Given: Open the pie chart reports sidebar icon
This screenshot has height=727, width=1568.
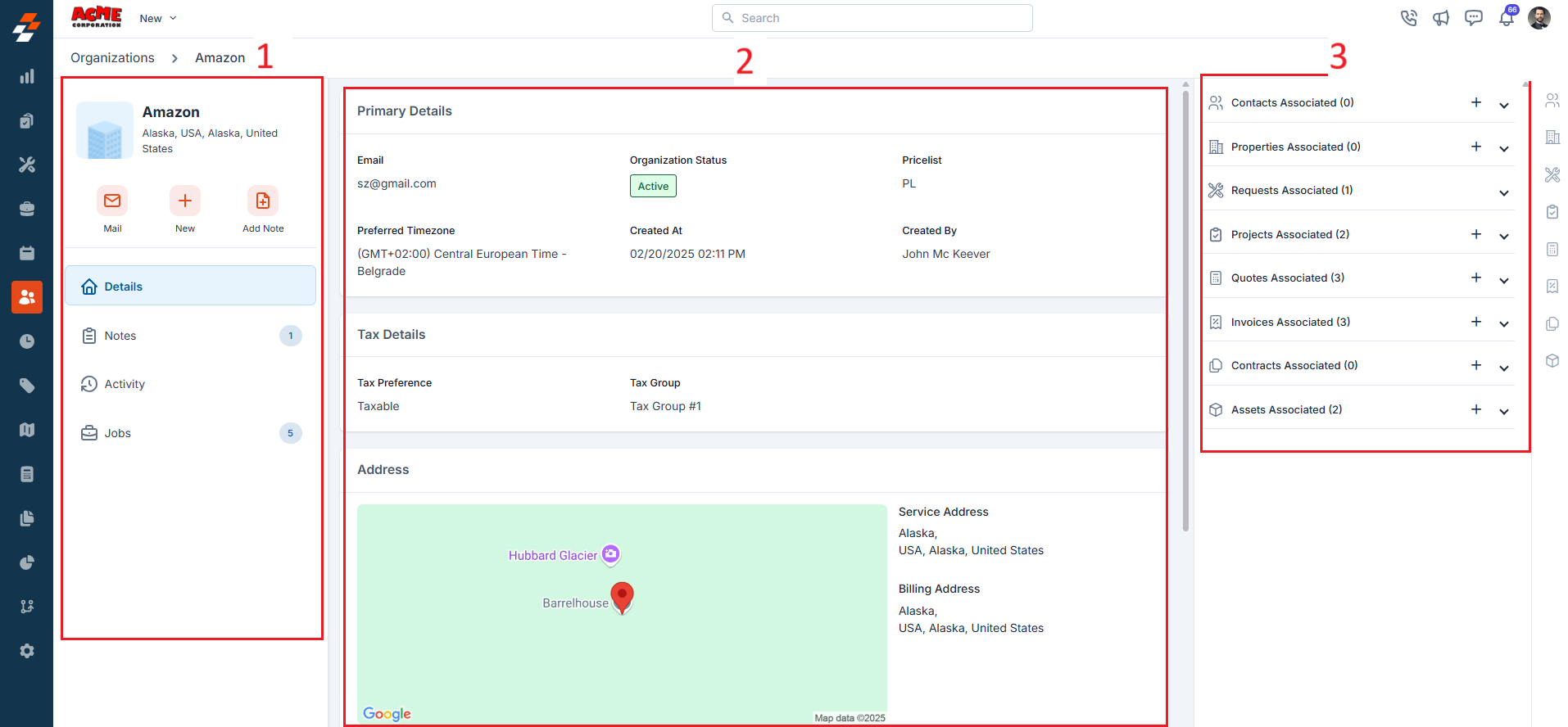Looking at the screenshot, I should click(27, 562).
